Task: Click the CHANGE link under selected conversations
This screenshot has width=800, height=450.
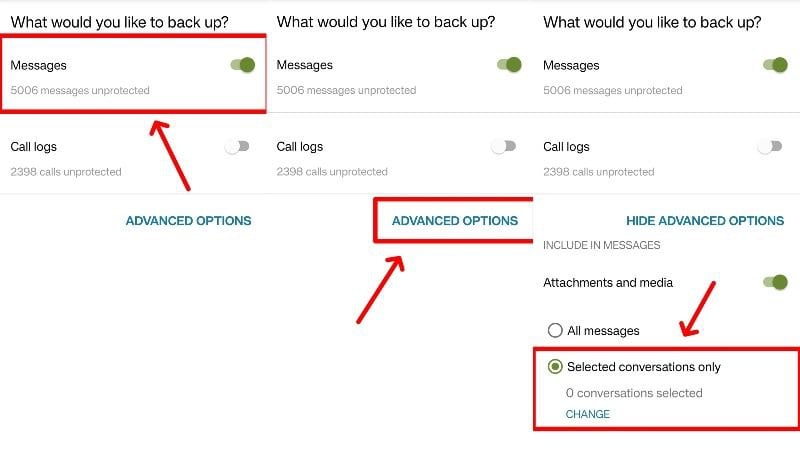Action: pos(588,414)
